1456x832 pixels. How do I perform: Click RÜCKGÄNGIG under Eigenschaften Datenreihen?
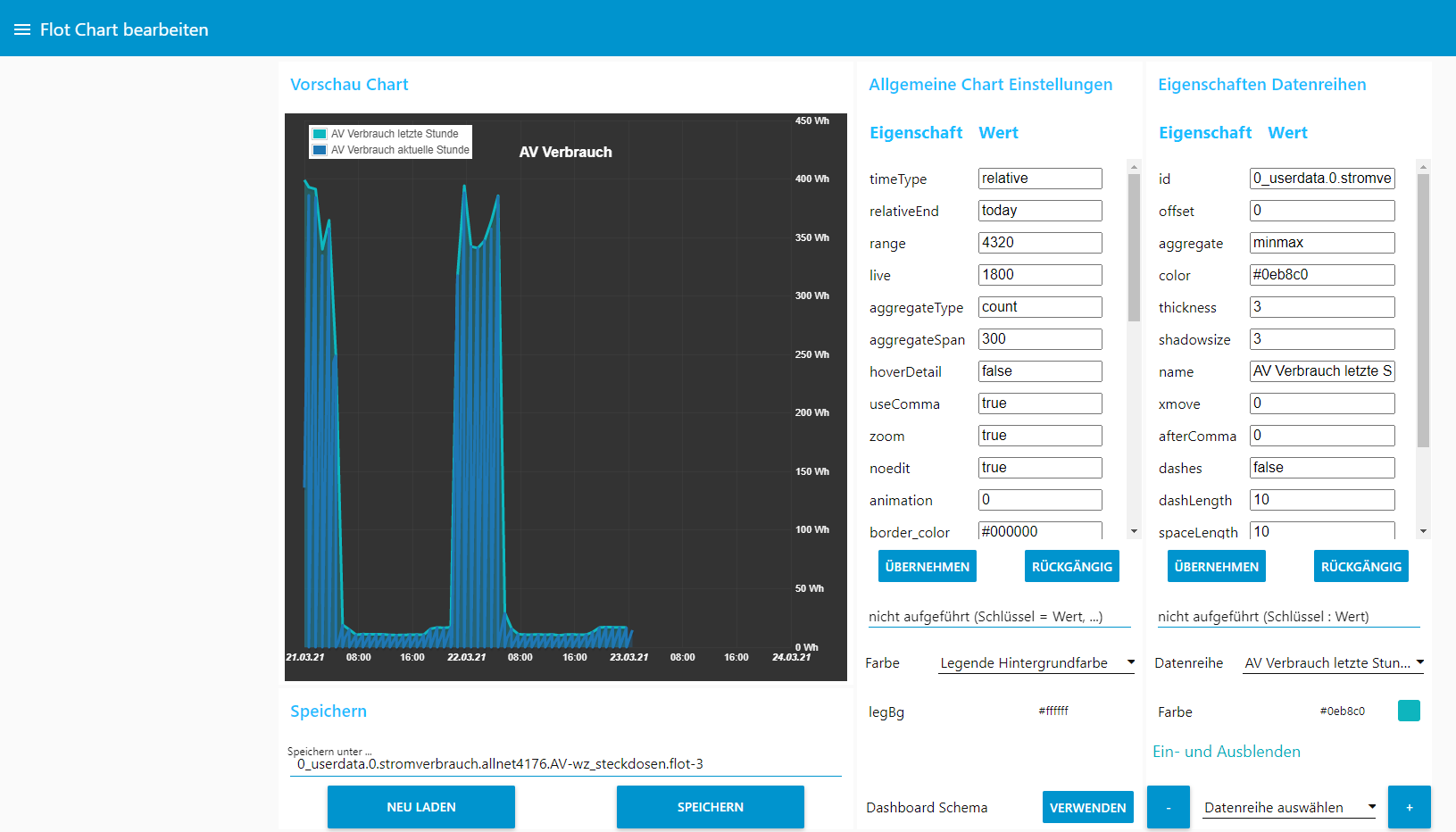point(1361,567)
